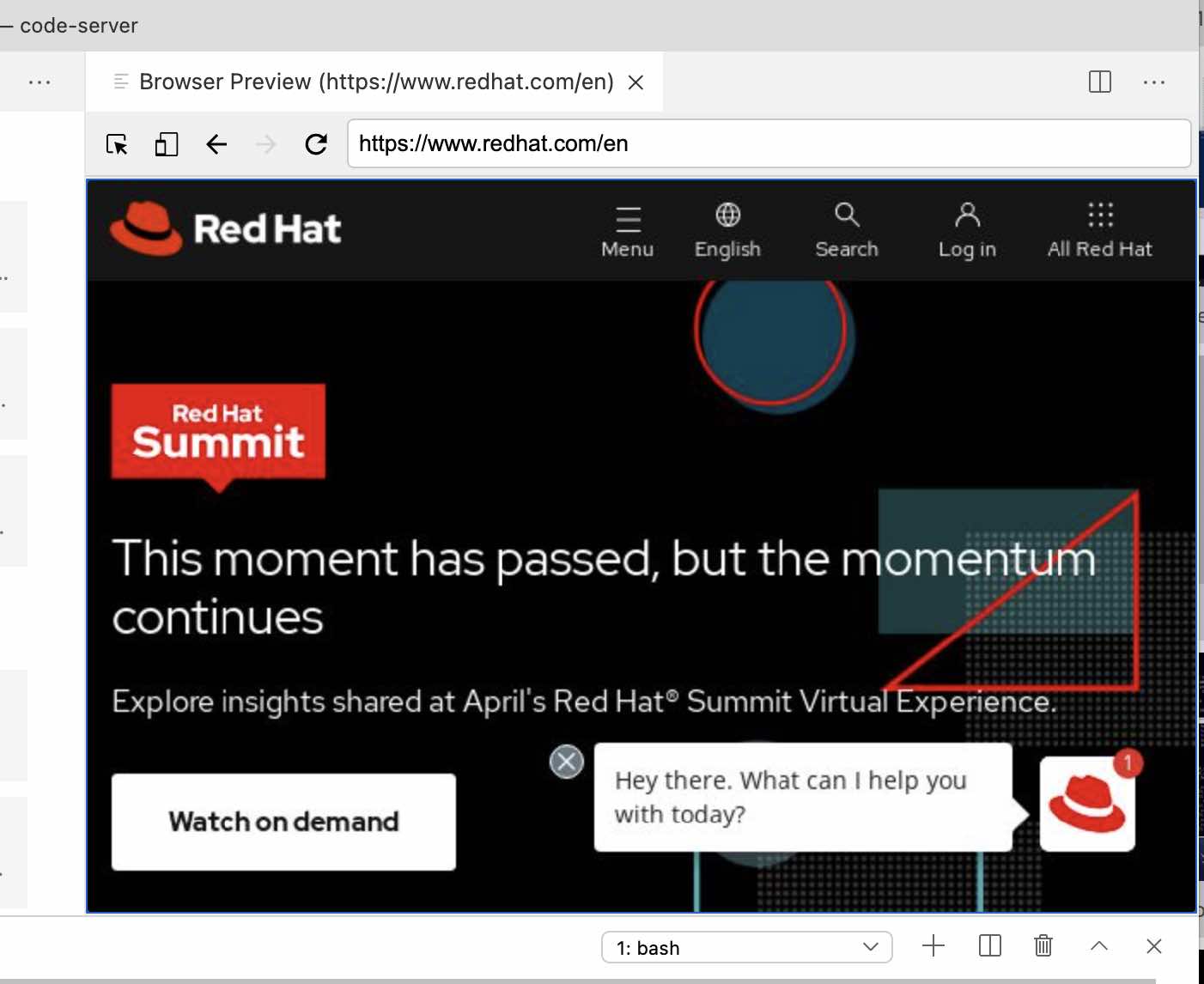The image size is (1204, 984).
Task: Open the Menu on the Red Hat page
Action: pyautogui.click(x=628, y=228)
